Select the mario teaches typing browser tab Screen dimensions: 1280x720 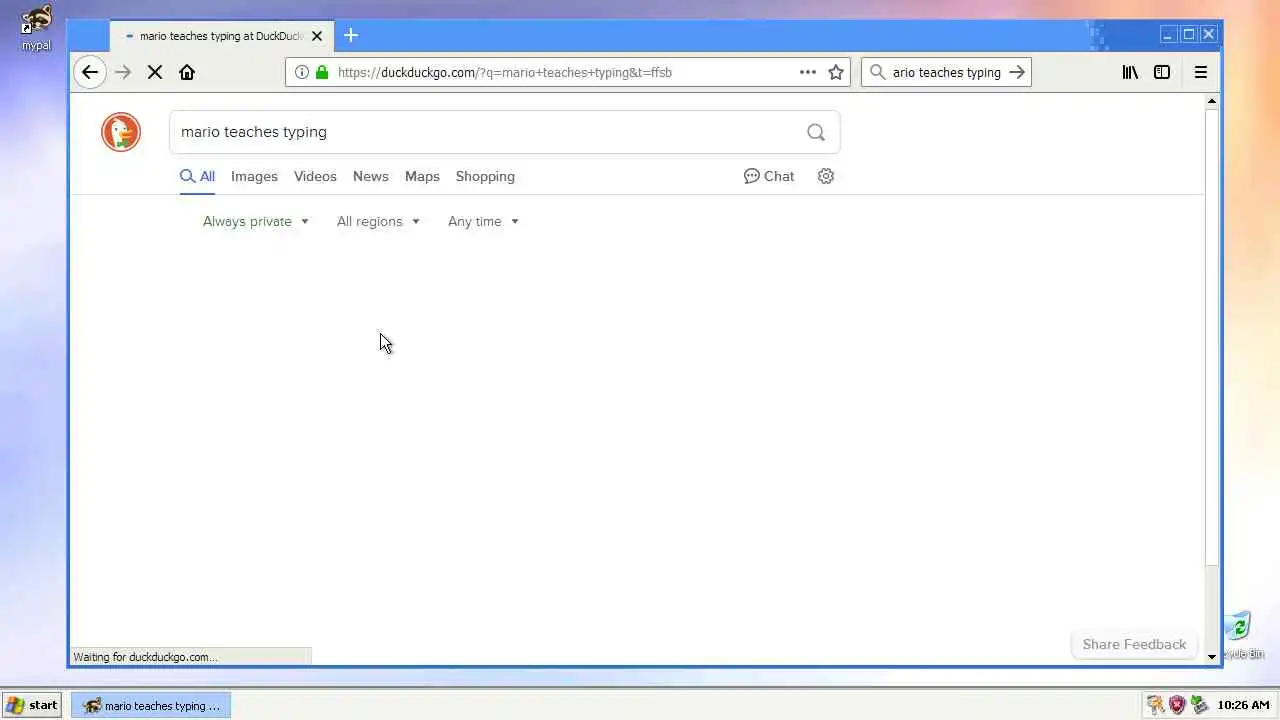point(220,36)
